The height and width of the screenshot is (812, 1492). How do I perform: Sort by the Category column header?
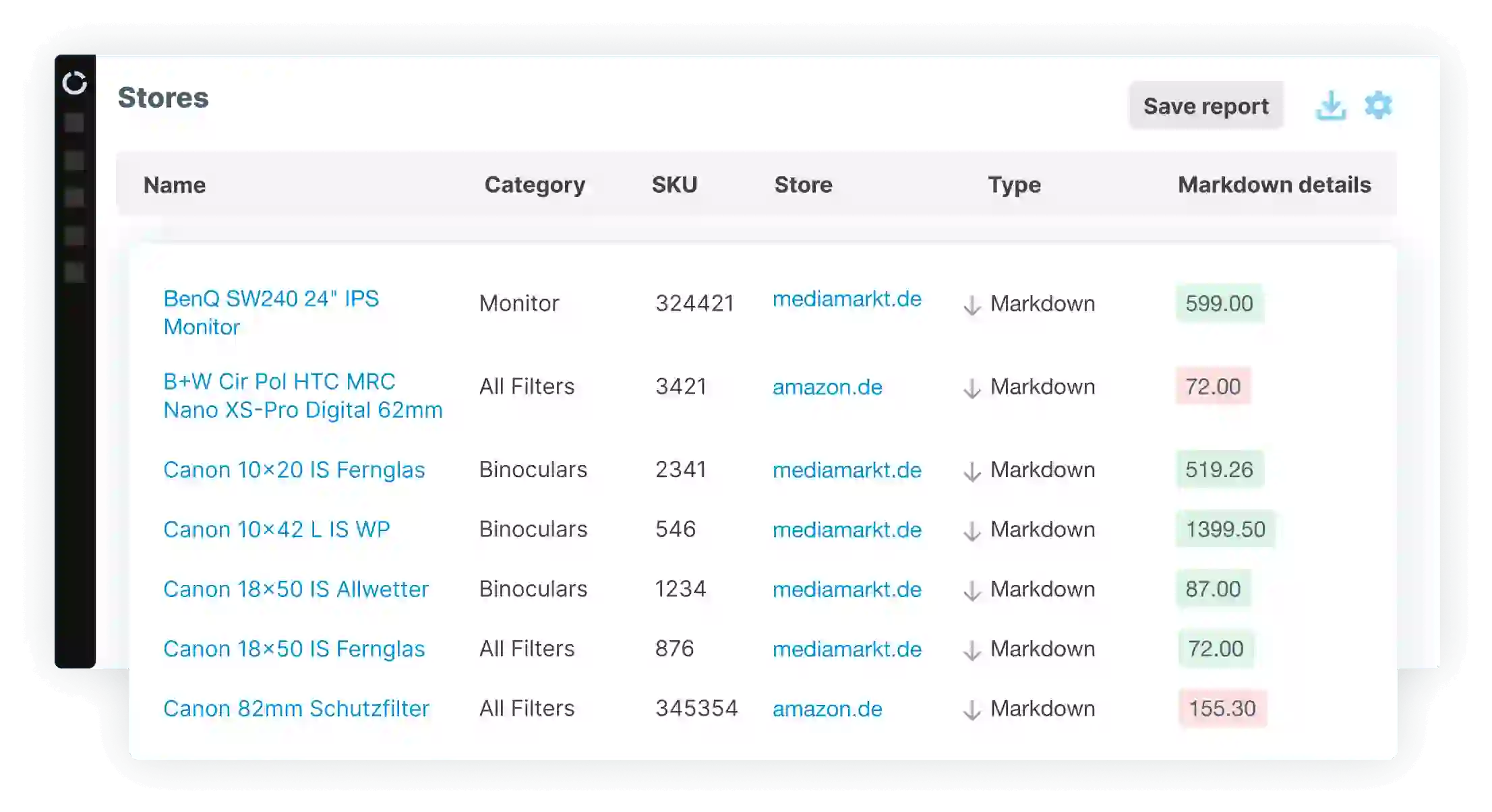click(x=535, y=185)
